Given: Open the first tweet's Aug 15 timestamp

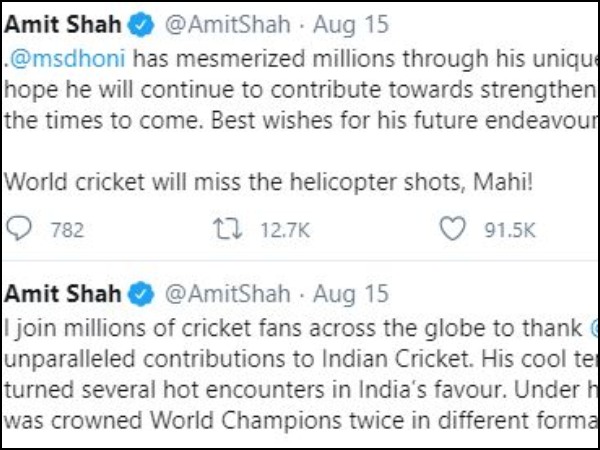Looking at the screenshot, I should tap(351, 25).
